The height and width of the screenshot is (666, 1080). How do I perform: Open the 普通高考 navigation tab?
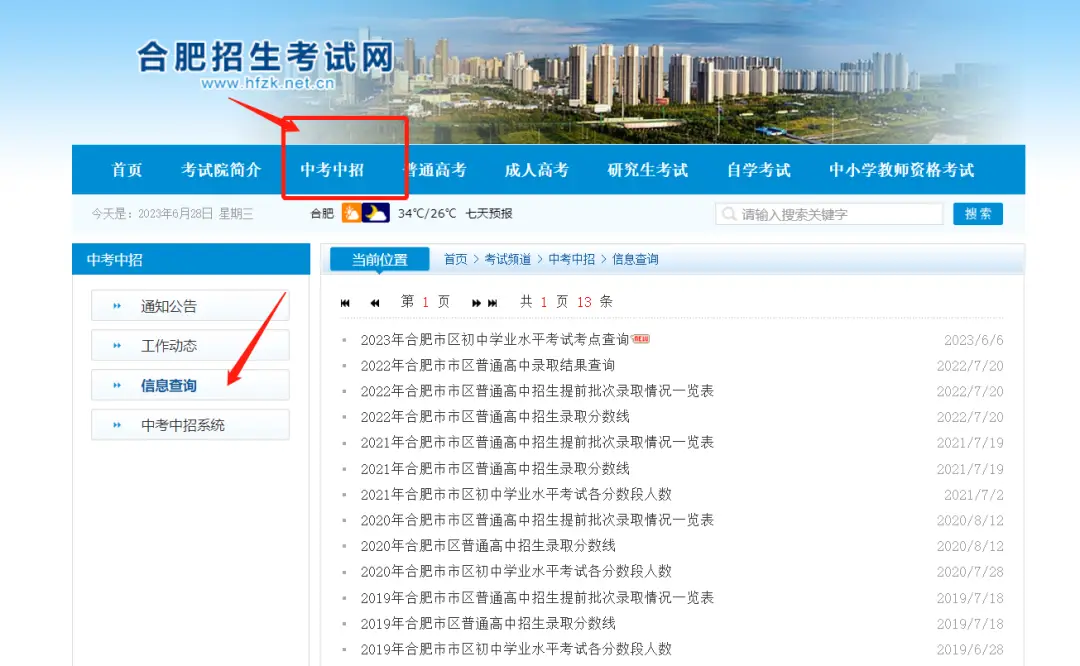click(434, 170)
